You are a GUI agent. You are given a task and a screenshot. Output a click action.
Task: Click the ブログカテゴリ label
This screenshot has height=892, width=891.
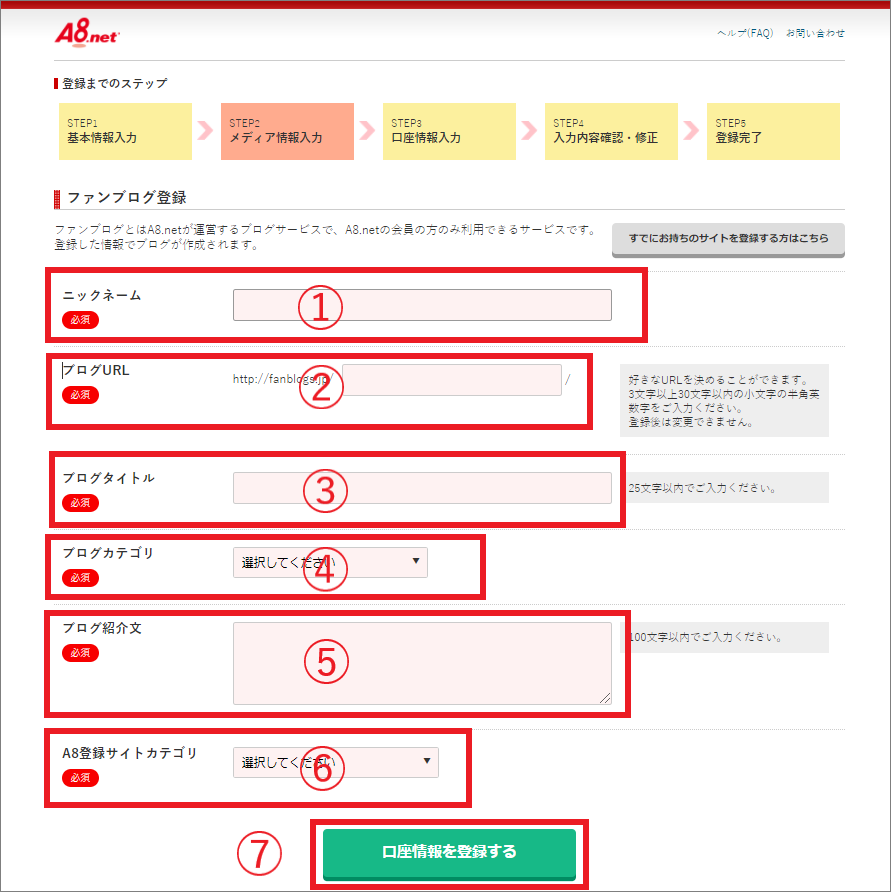(108, 553)
